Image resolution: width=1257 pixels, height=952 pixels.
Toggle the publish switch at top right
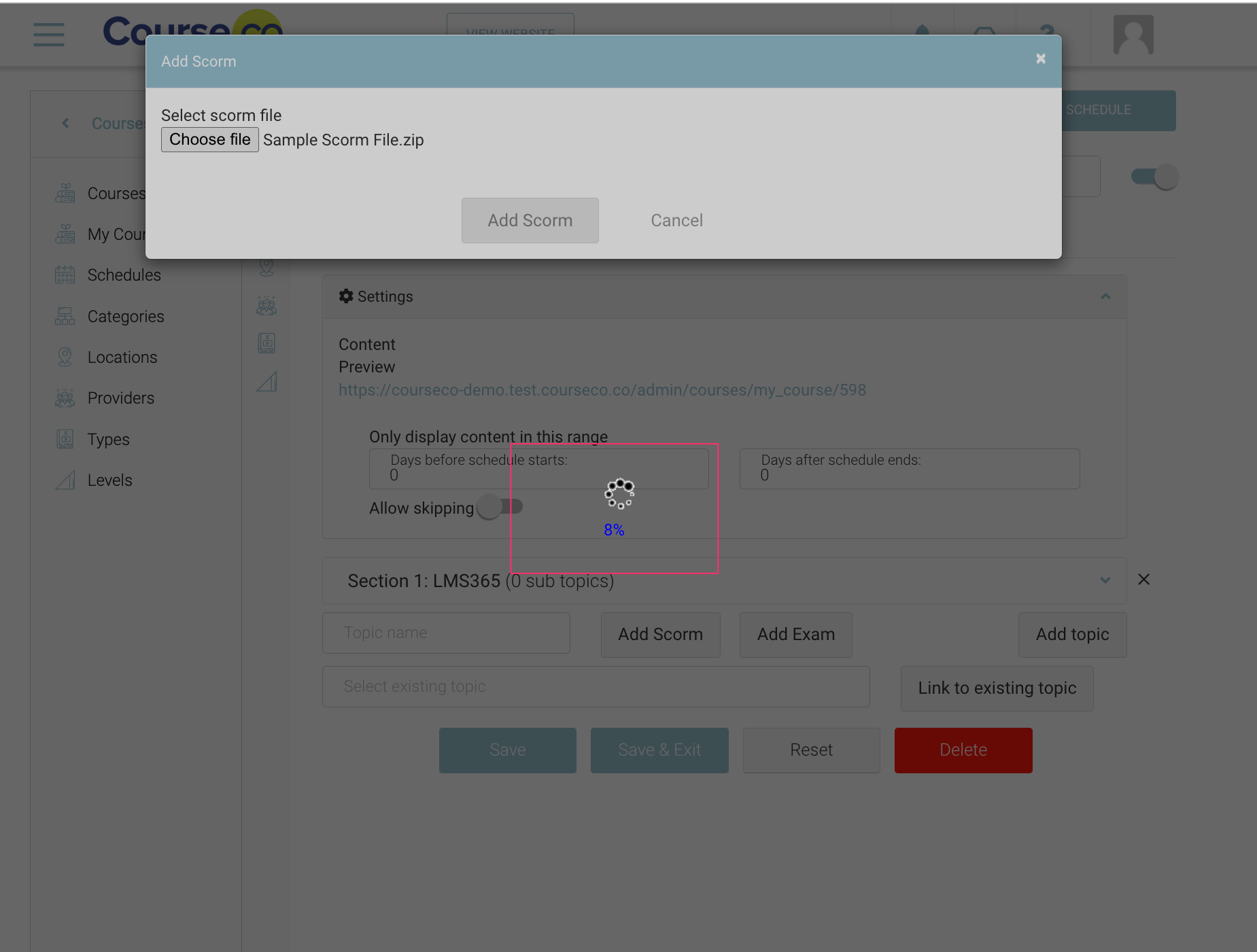pyautogui.click(x=1154, y=177)
